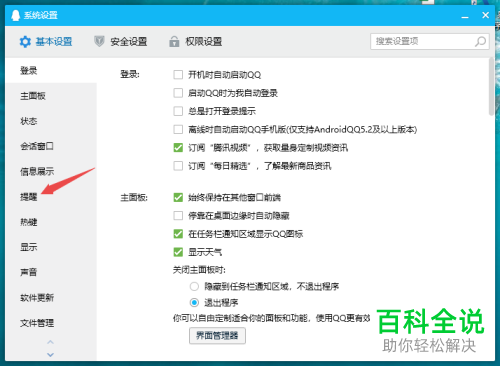This screenshot has height=366, width=500.
Task: Click the 界面管理器 button
Action: click(x=217, y=335)
